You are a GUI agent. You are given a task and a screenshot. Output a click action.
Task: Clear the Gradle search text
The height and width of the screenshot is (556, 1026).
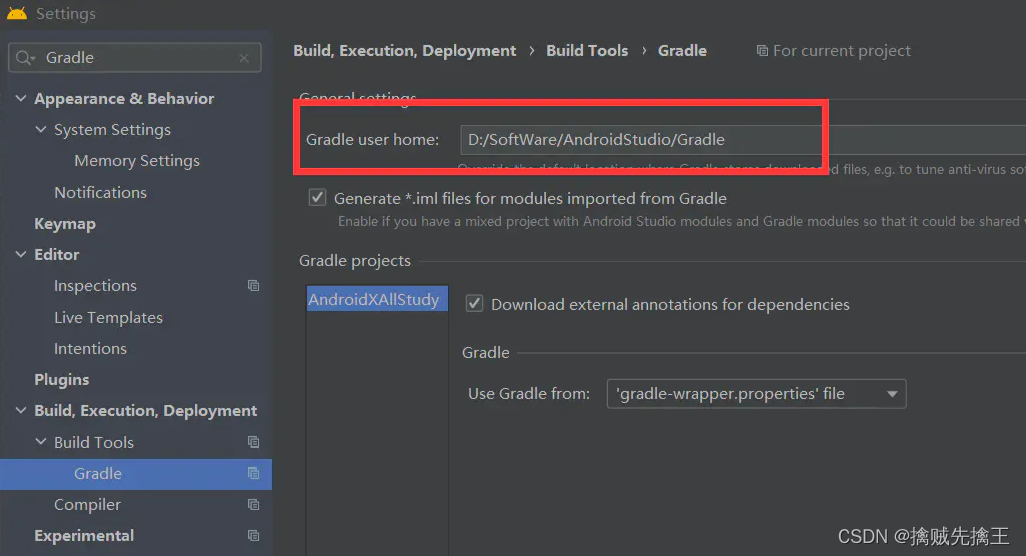click(x=244, y=58)
